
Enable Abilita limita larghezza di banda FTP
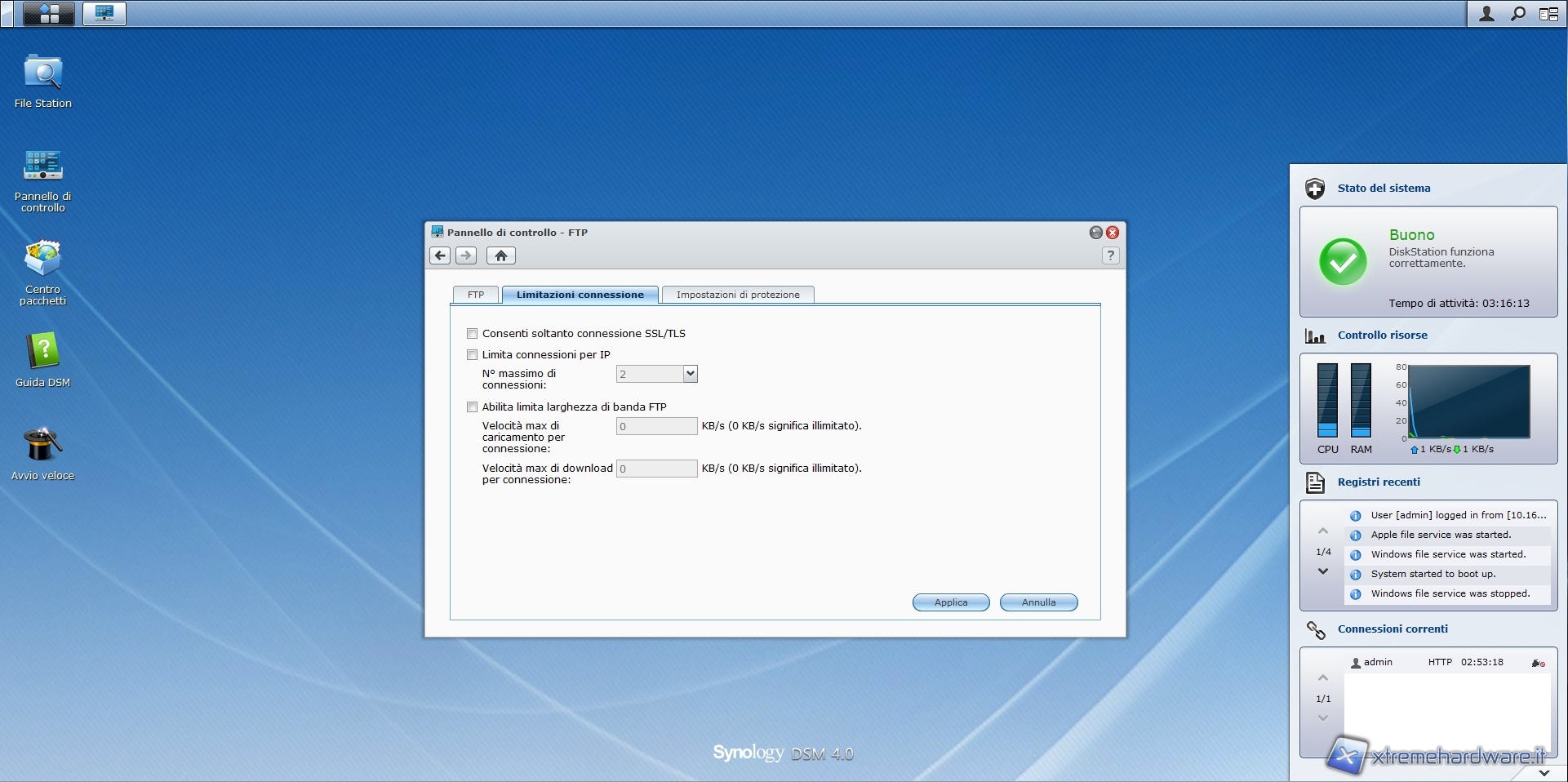point(472,407)
